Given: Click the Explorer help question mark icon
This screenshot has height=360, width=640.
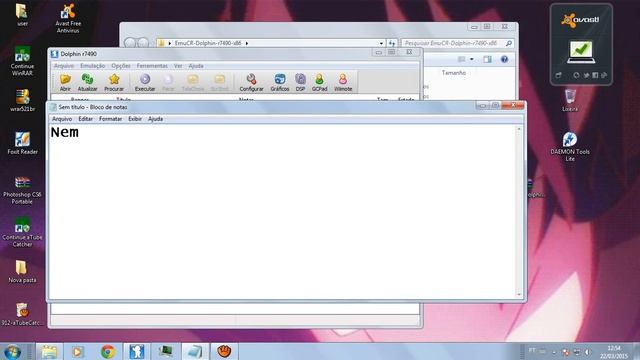Looking at the screenshot, I should pyautogui.click(x=504, y=59).
